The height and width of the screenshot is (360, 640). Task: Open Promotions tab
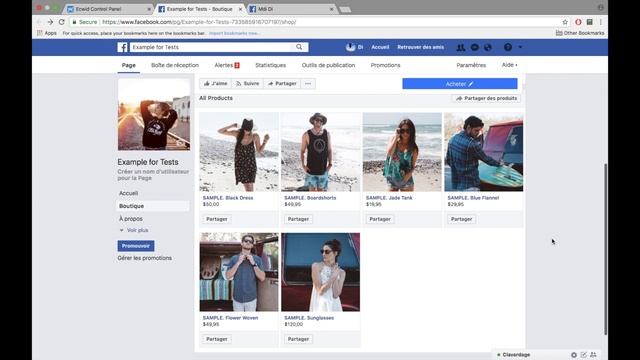click(x=385, y=65)
